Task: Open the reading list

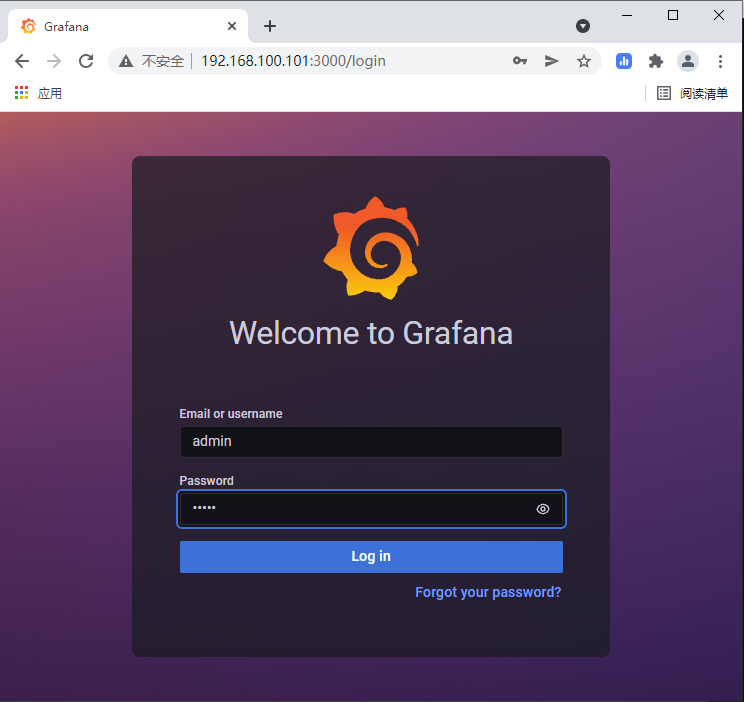Action: coord(692,93)
